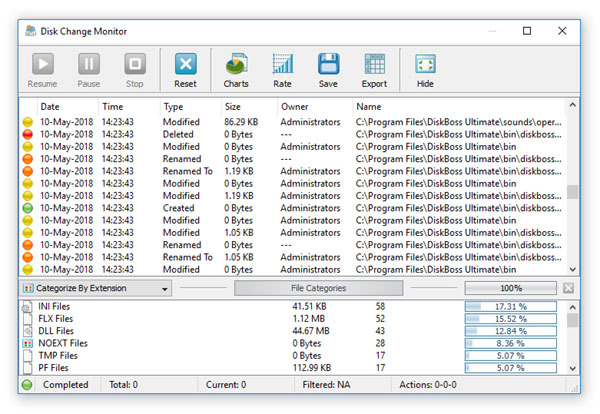Screen dimensions: 600x414
Task: Select the NOEXT Files label
Action: coord(63,343)
